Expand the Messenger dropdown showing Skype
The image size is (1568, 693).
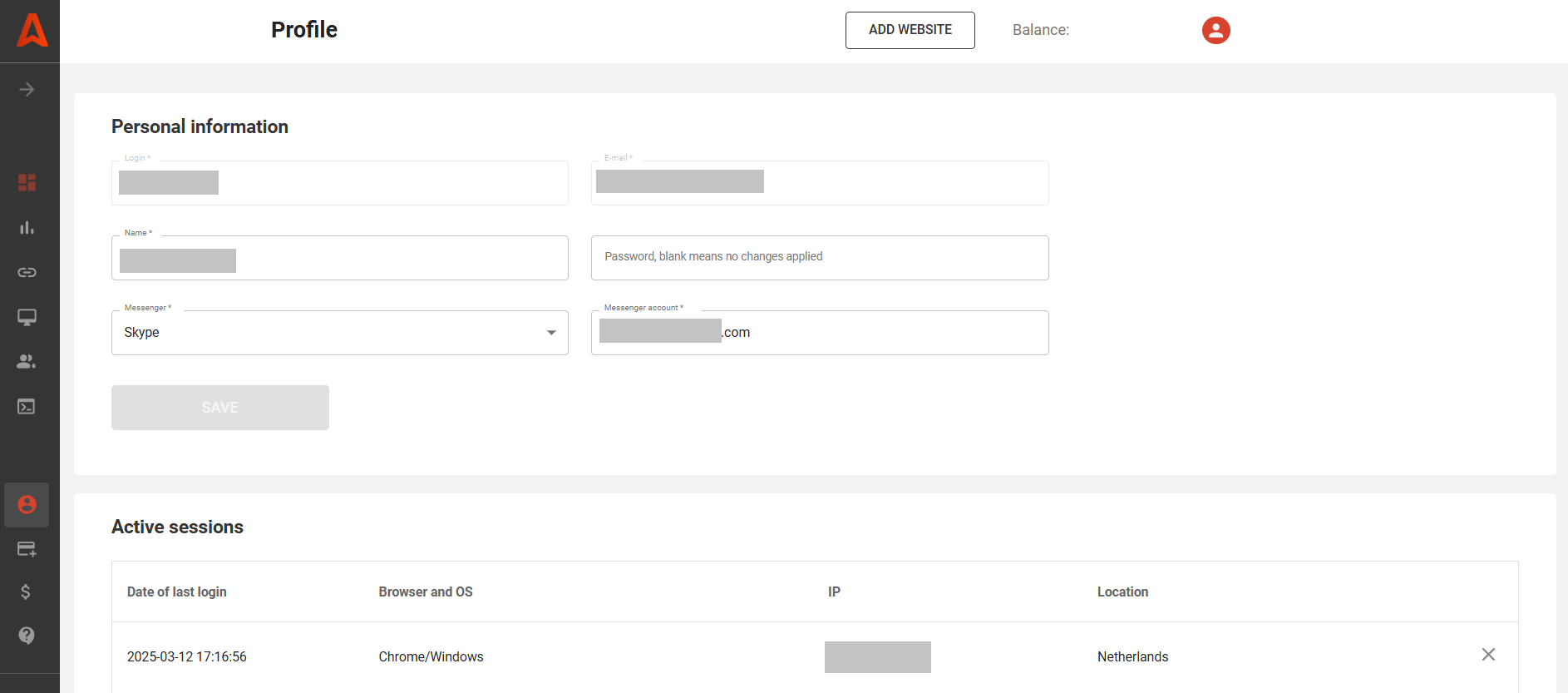point(339,333)
